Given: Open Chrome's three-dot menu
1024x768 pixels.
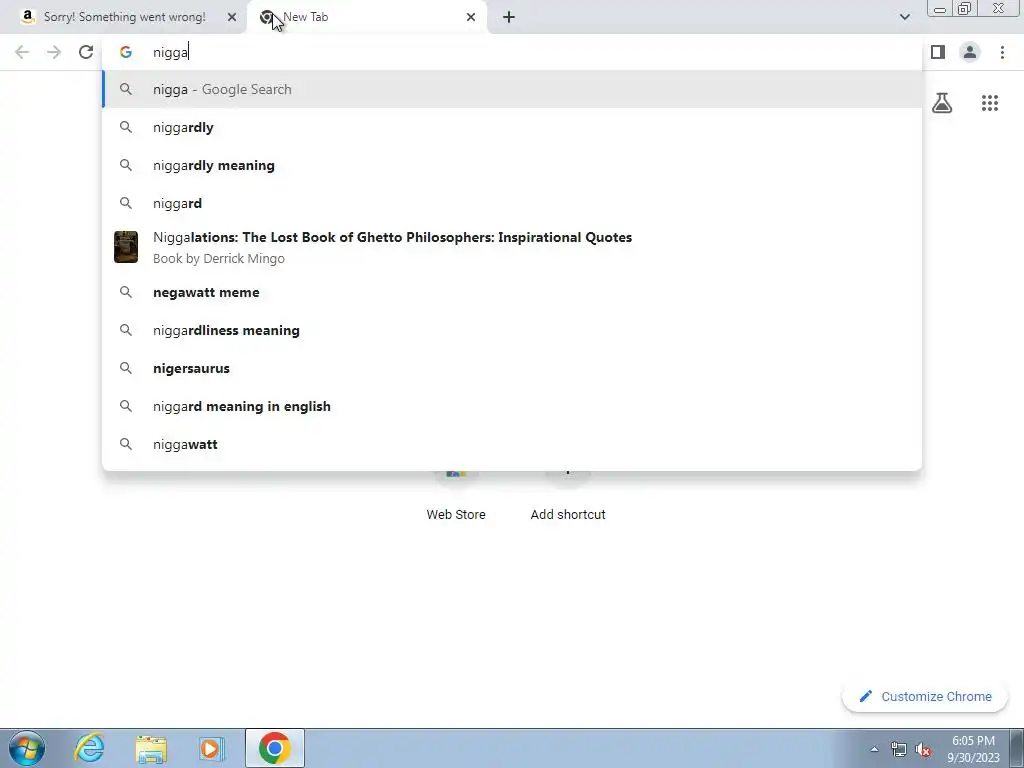Looking at the screenshot, I should [x=1002, y=52].
